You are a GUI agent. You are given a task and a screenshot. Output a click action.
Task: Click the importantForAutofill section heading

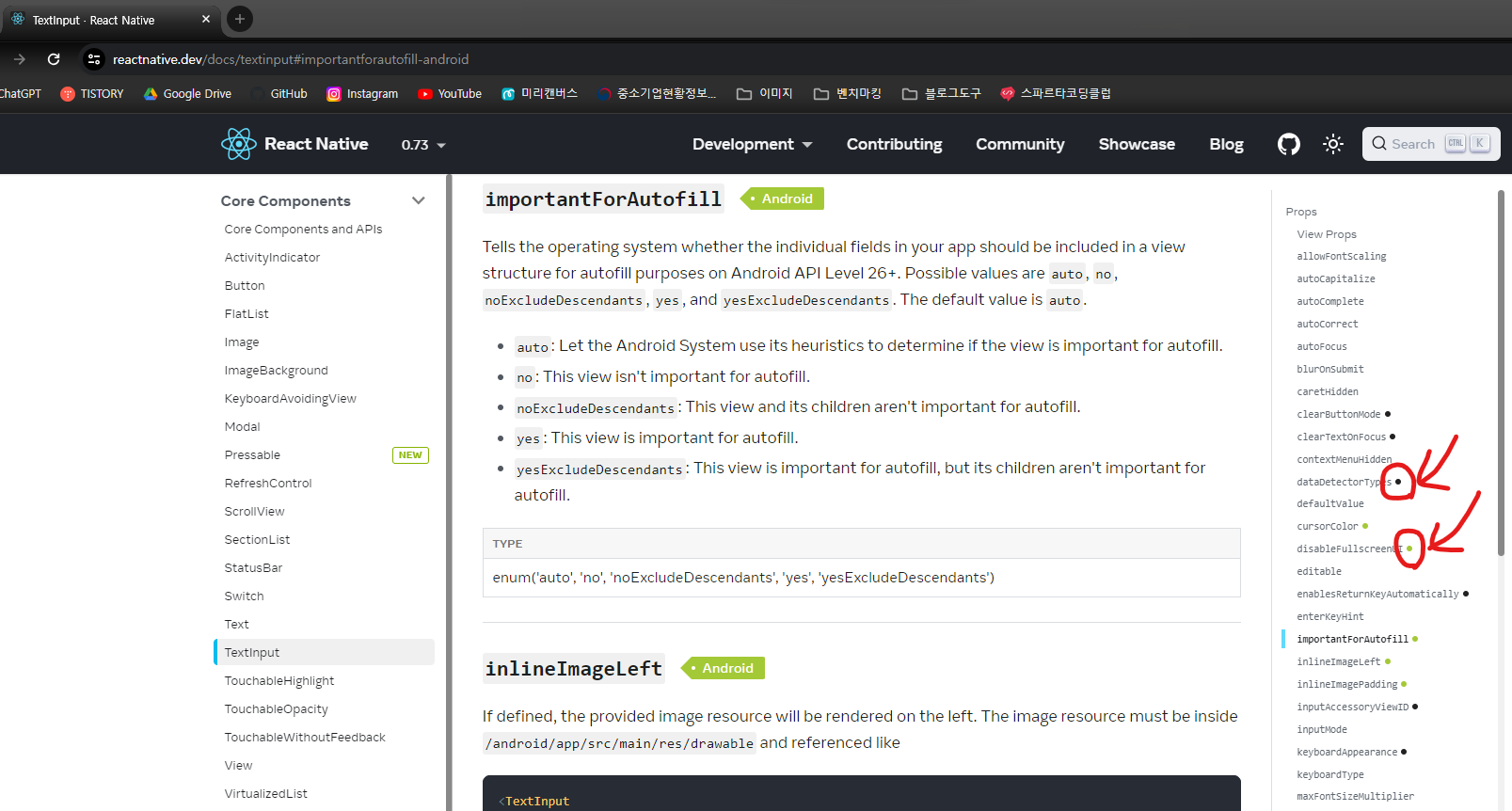point(603,199)
